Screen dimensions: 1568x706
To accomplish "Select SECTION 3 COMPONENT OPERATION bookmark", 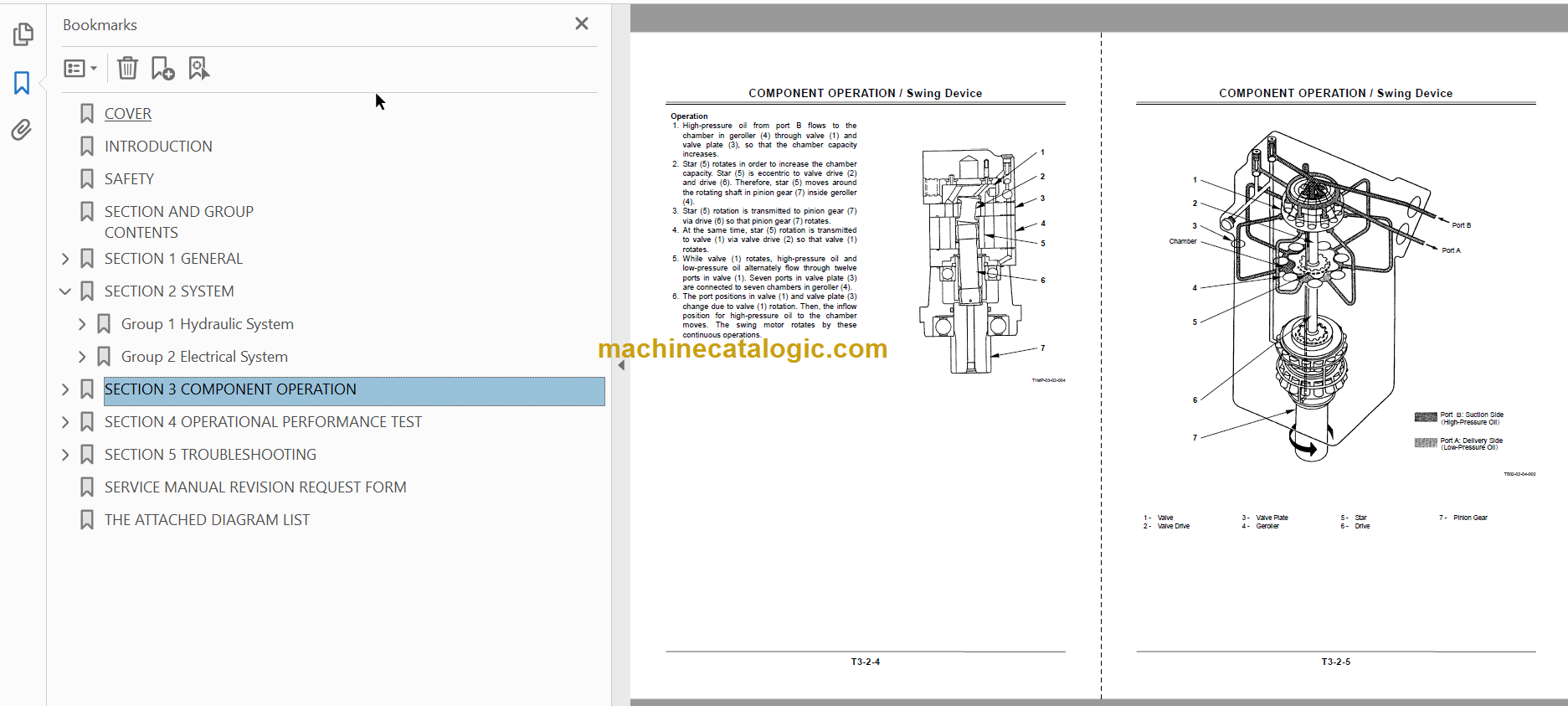I will (x=354, y=391).
